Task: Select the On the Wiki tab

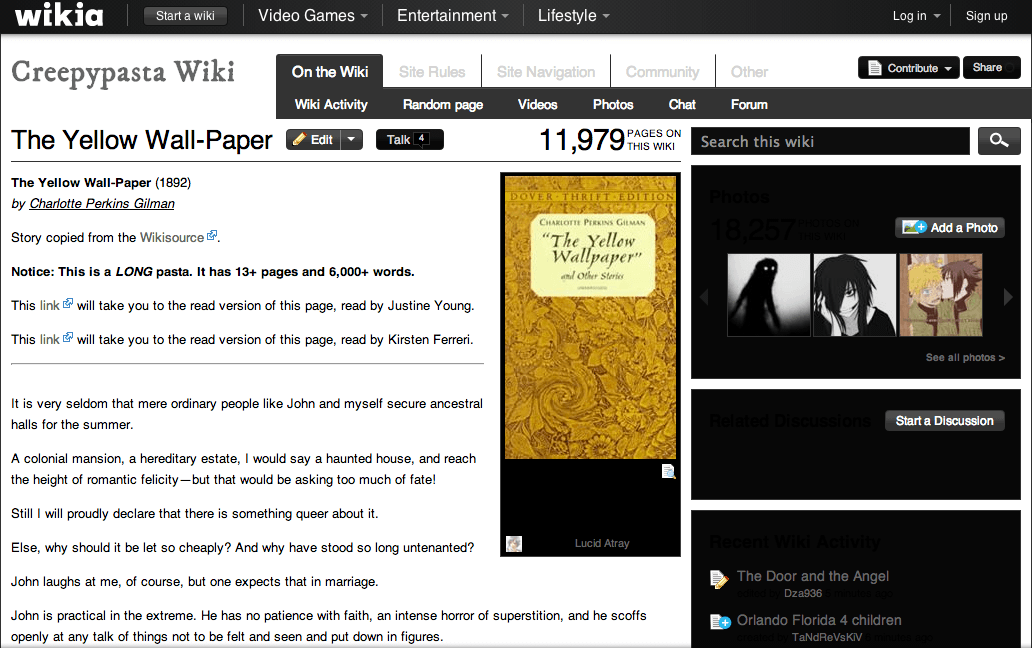Action: 330,72
